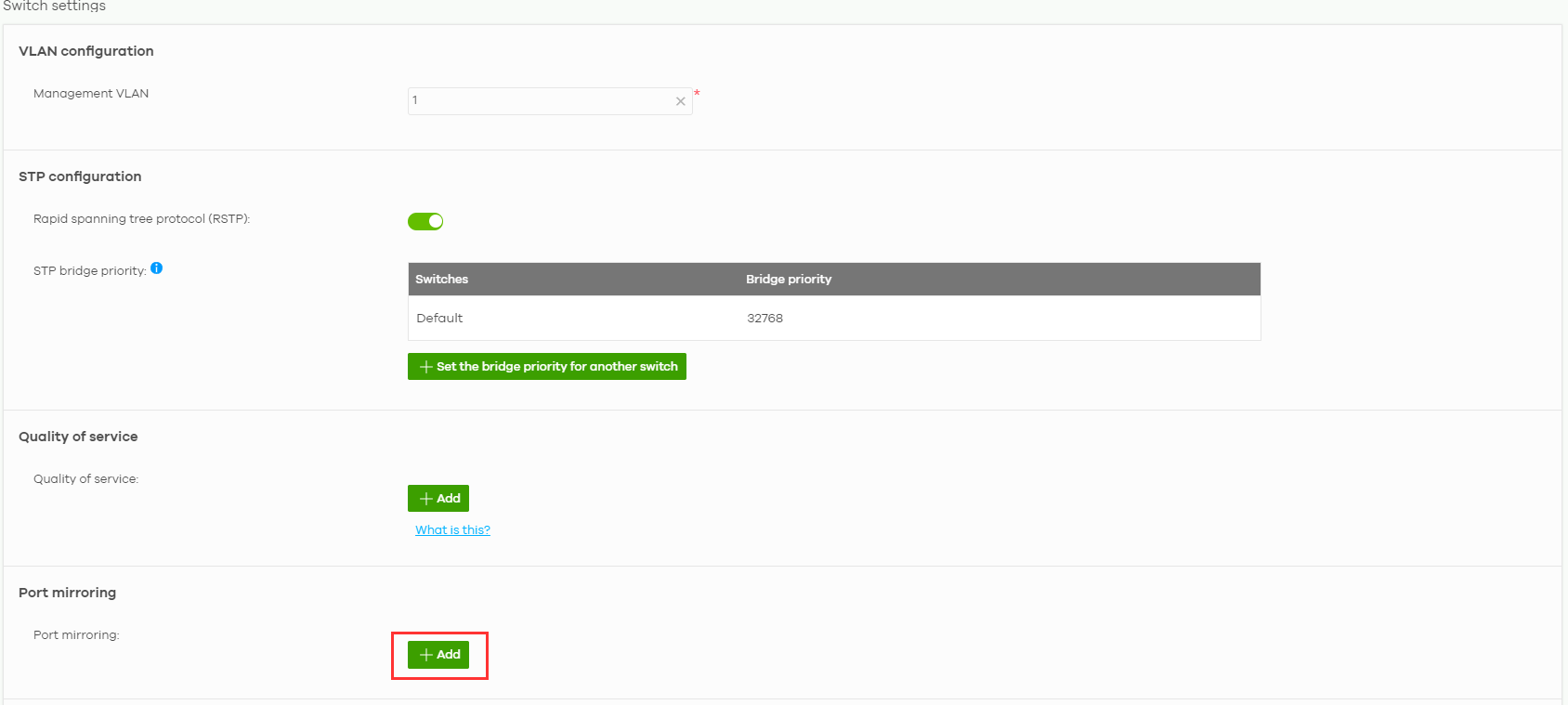Click the STP bridge priority info icon
1568x705 pixels.
[x=156, y=268]
